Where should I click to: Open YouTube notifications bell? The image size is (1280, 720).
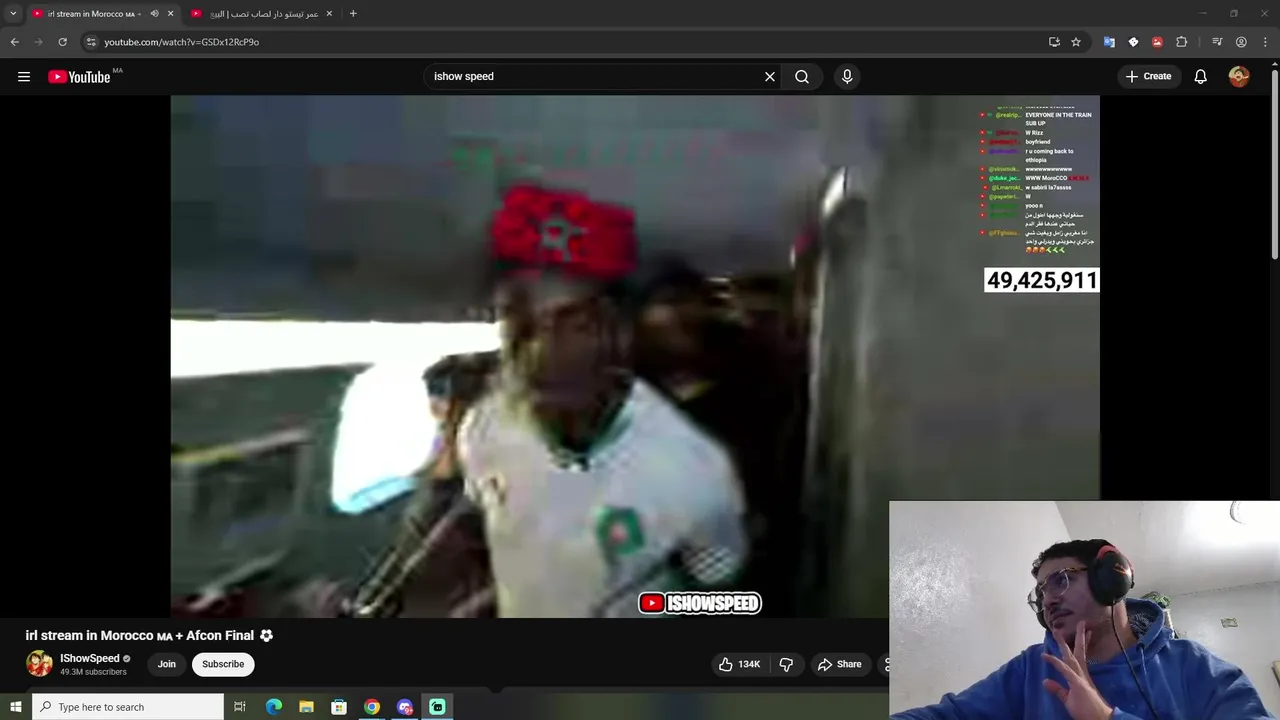1200,76
